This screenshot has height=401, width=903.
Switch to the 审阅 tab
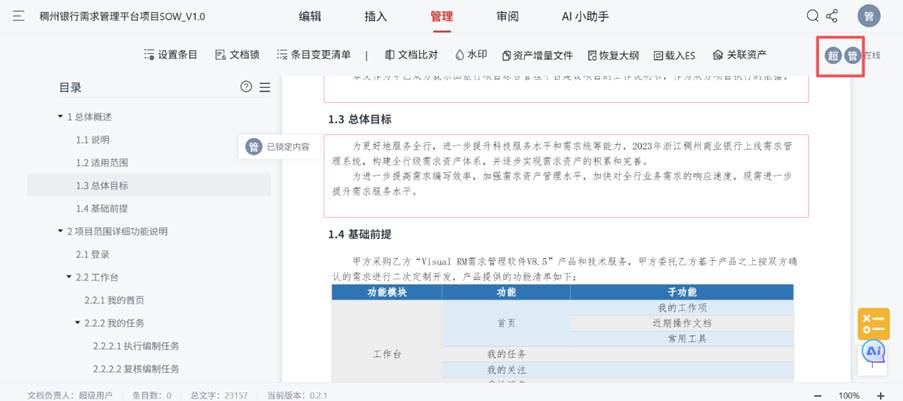tap(507, 16)
